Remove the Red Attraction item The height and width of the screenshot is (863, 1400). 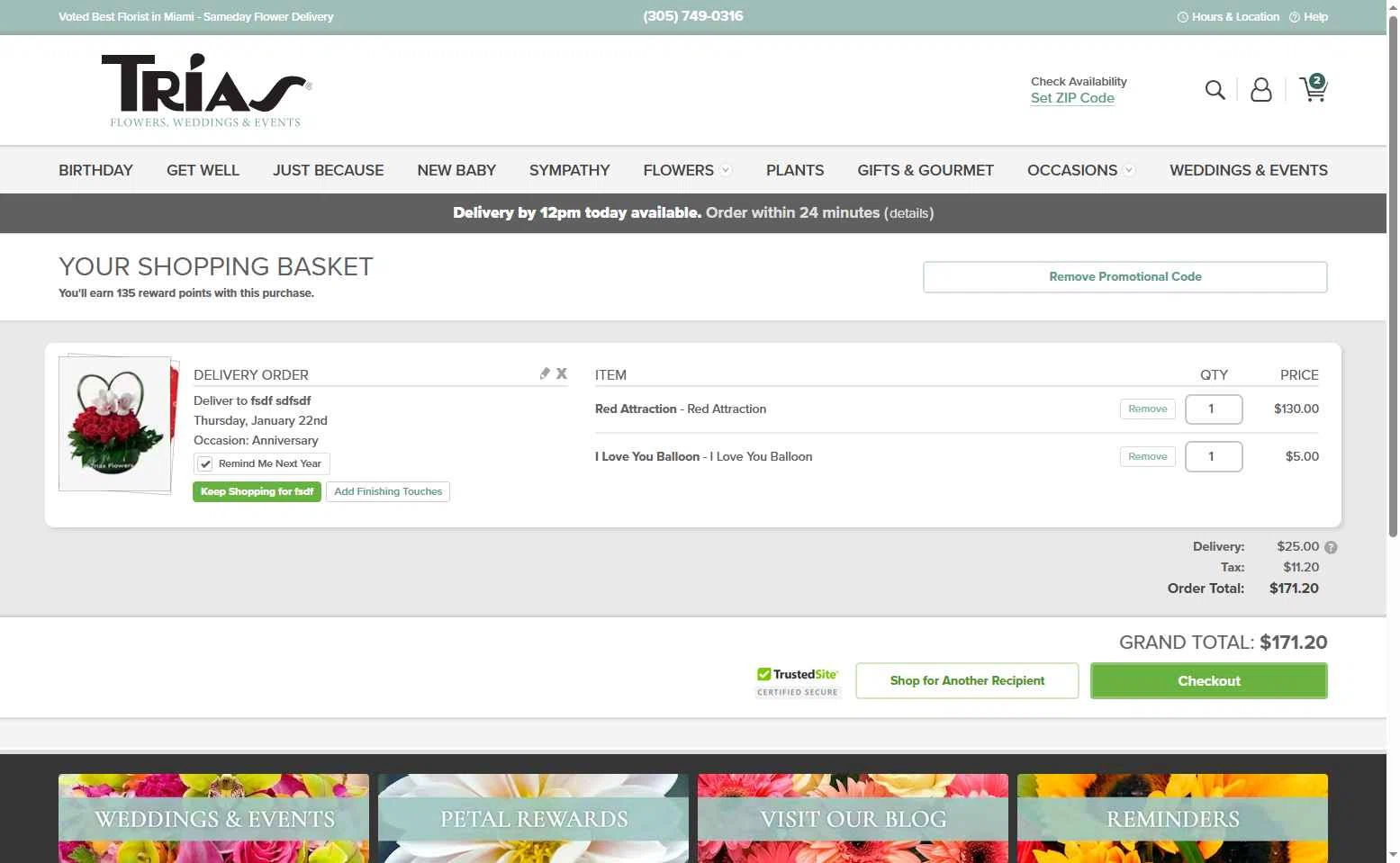1147,409
